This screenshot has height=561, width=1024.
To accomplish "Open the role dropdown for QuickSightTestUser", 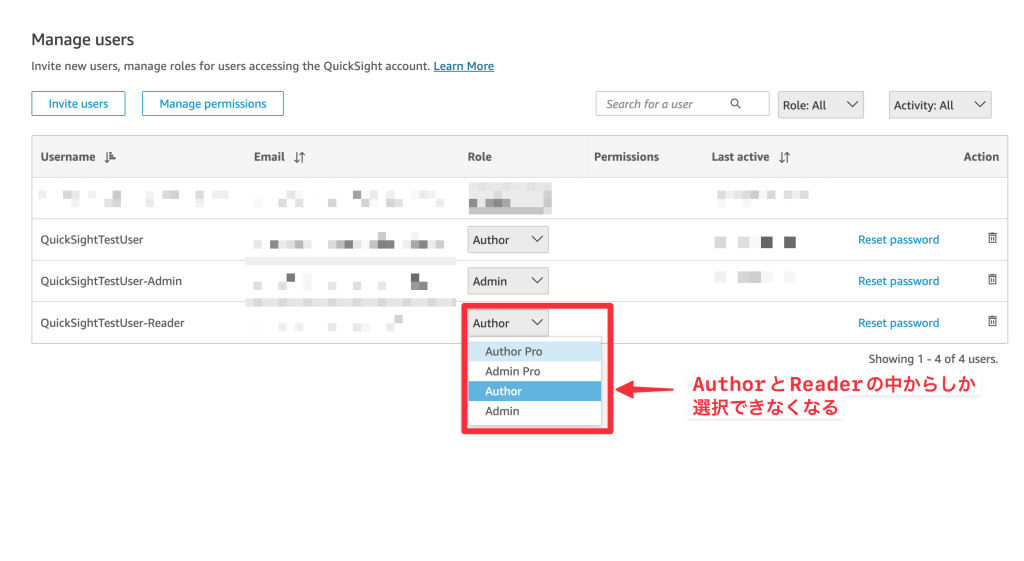I will click(507, 240).
